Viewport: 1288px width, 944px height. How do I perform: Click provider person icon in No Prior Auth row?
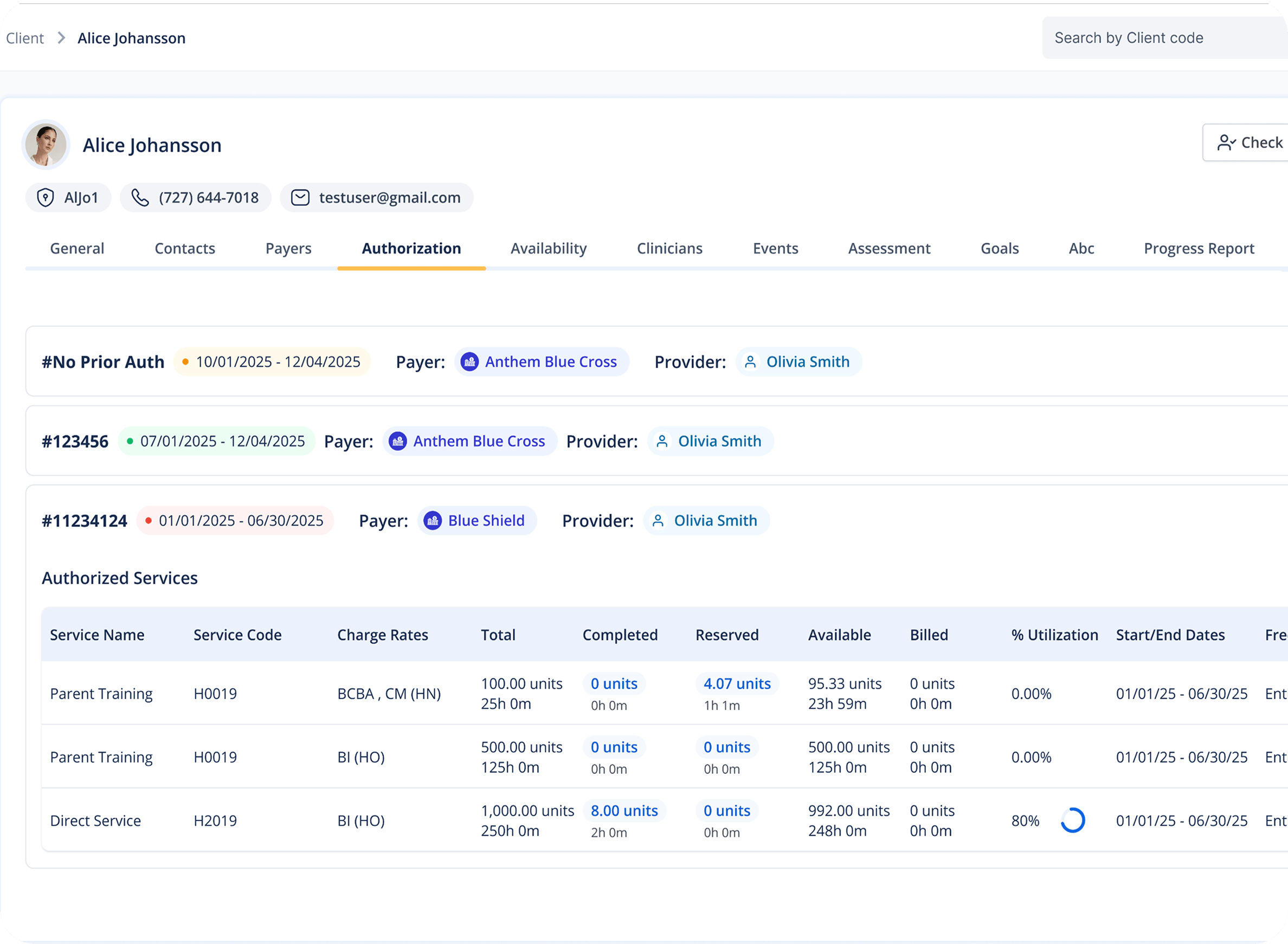(x=750, y=361)
